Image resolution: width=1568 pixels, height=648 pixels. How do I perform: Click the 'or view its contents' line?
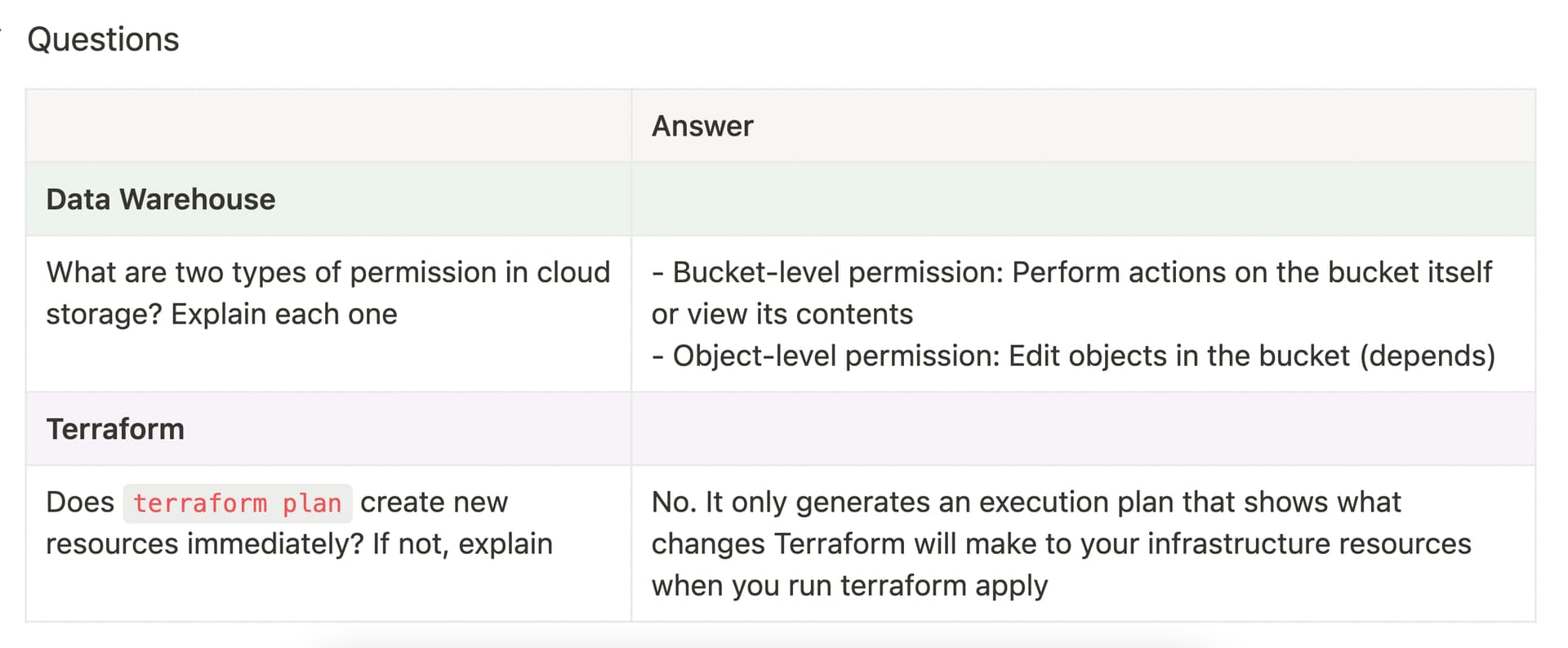[x=782, y=314]
